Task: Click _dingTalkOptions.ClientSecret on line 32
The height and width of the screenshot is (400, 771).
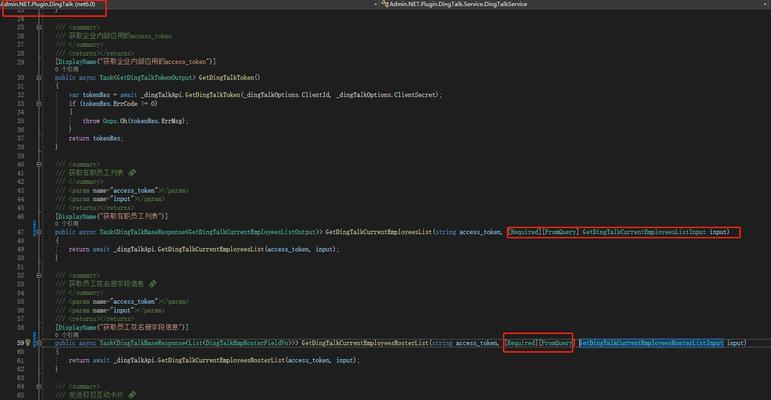Action: [388, 95]
